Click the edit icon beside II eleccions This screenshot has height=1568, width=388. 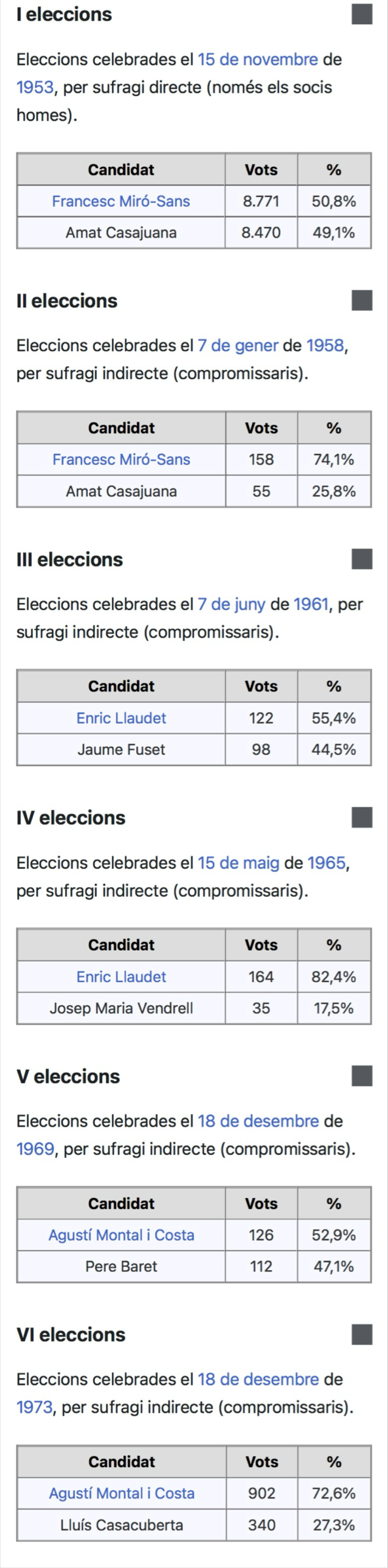coord(362,300)
